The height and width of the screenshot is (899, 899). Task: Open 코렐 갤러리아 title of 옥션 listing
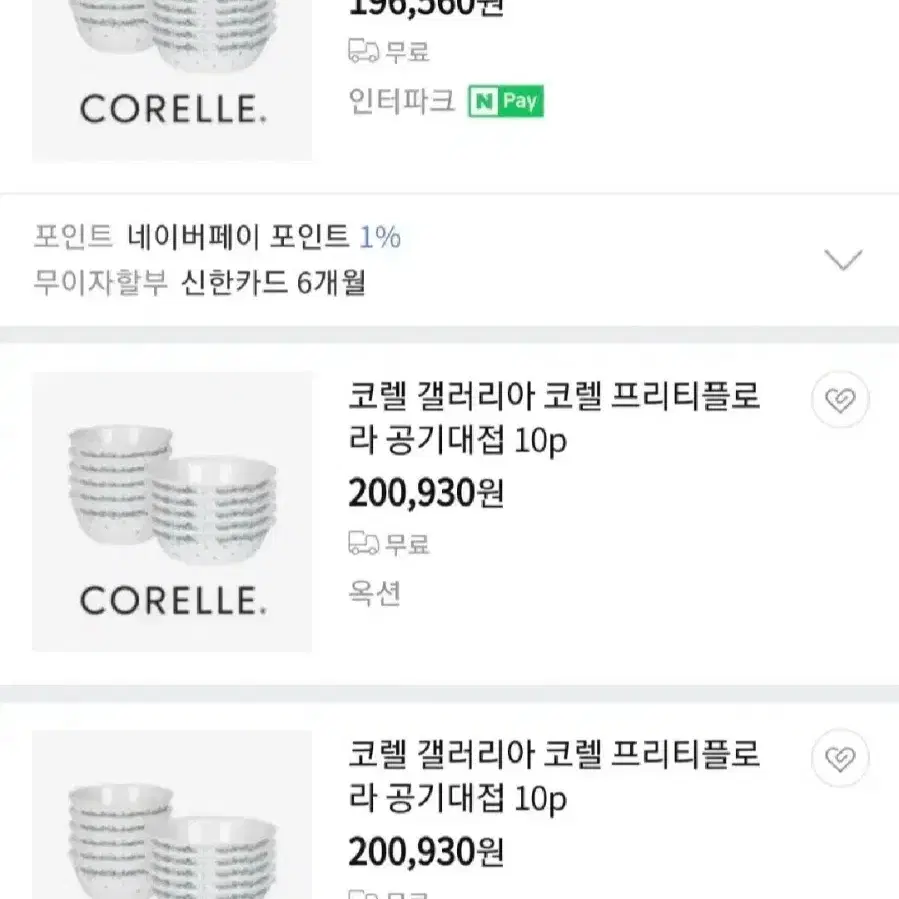point(554,418)
